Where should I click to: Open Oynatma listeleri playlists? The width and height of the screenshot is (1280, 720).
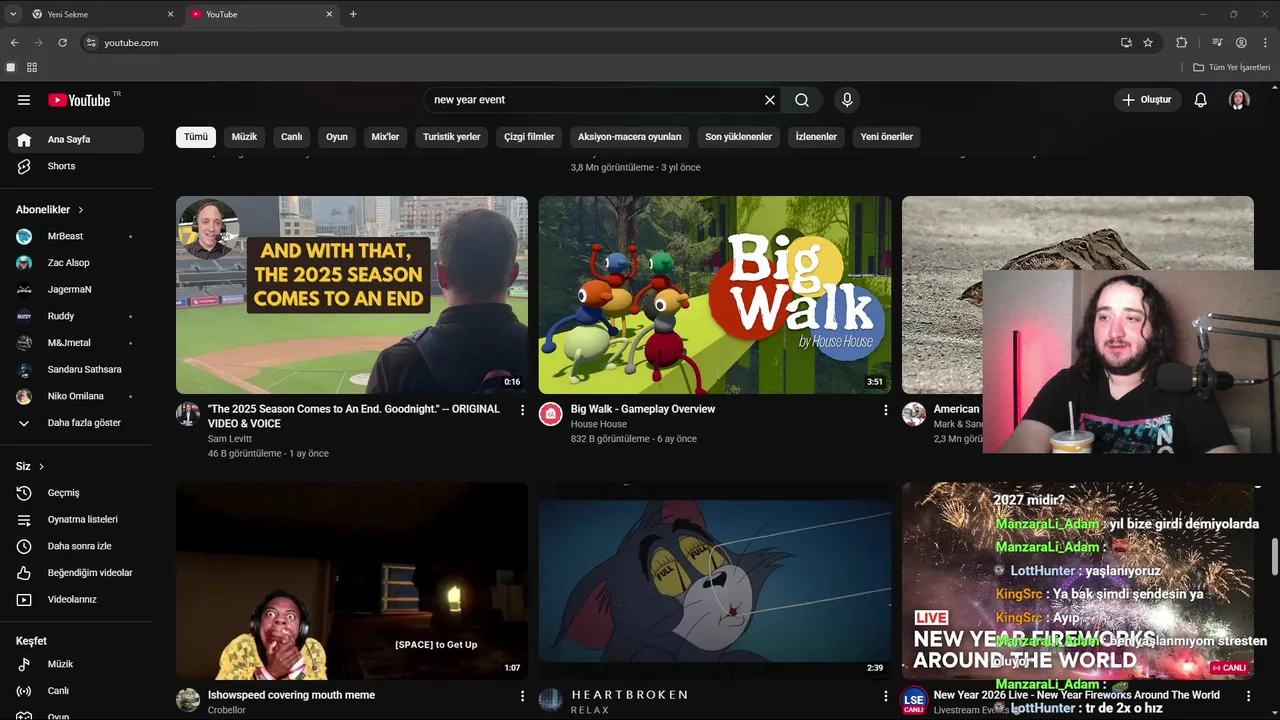(76, 520)
